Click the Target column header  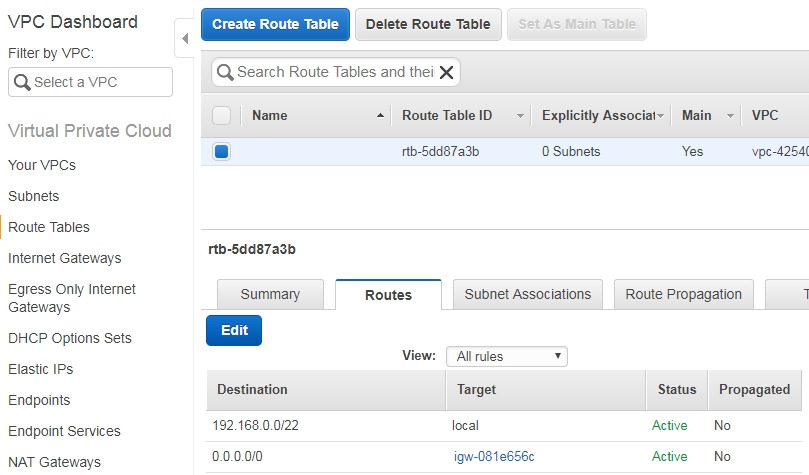point(476,390)
